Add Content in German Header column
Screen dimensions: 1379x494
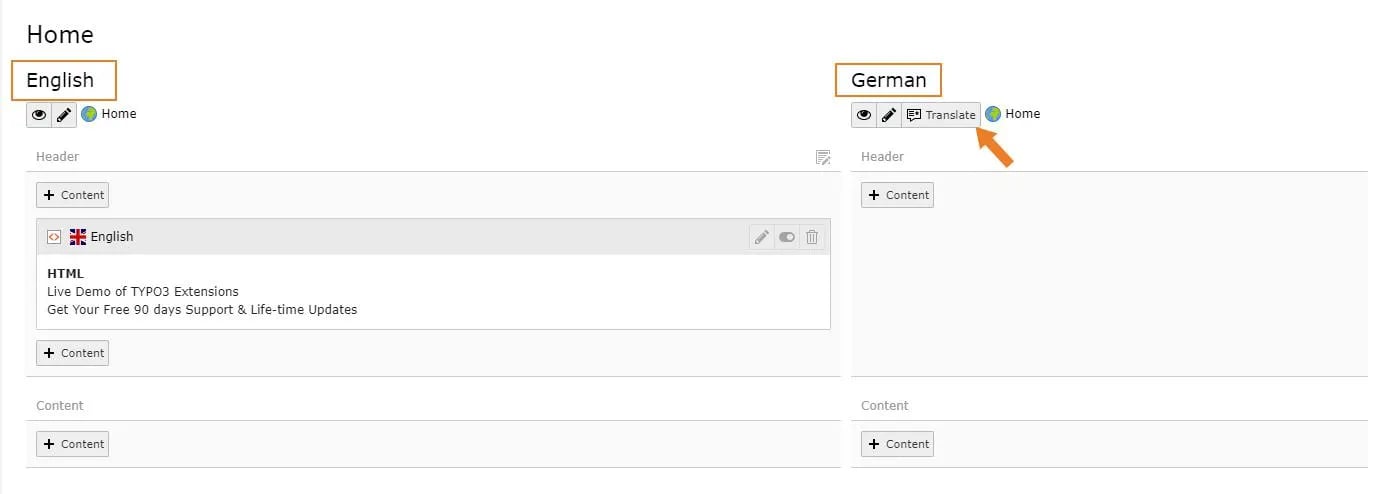pyautogui.click(x=897, y=195)
